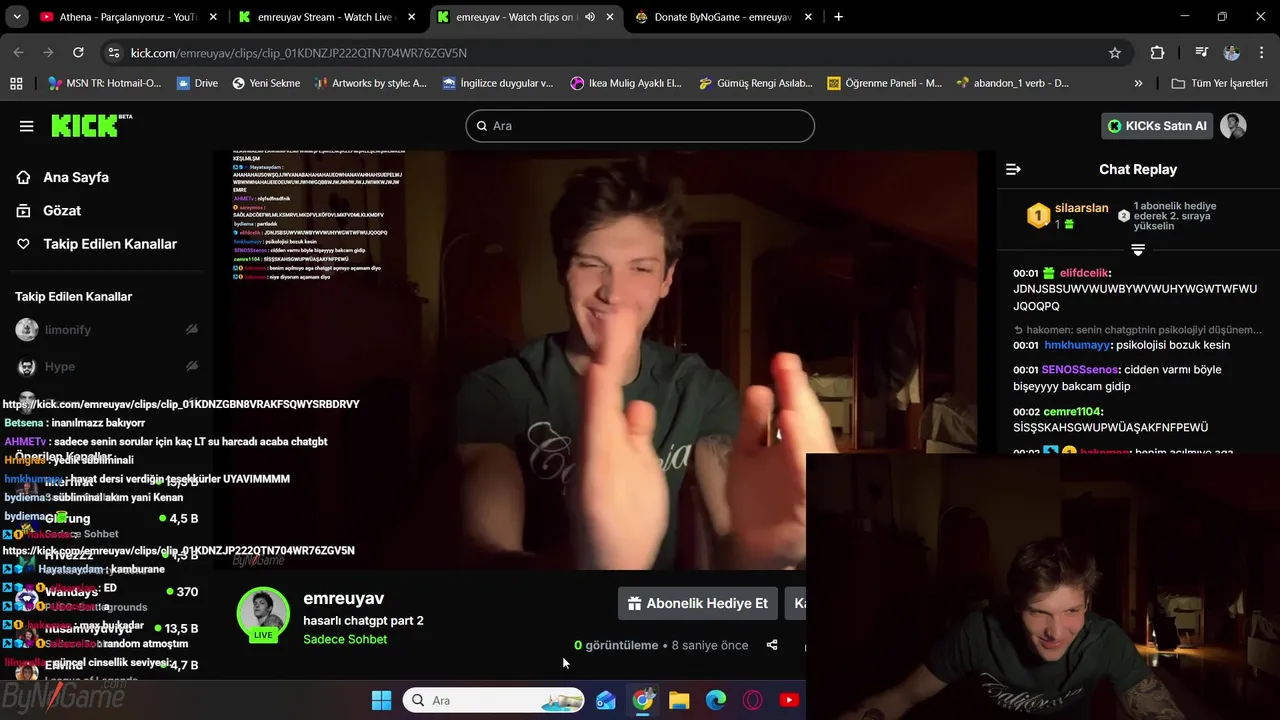Open File Explorer from the taskbar
This screenshot has height=720, width=1280.
click(679, 700)
